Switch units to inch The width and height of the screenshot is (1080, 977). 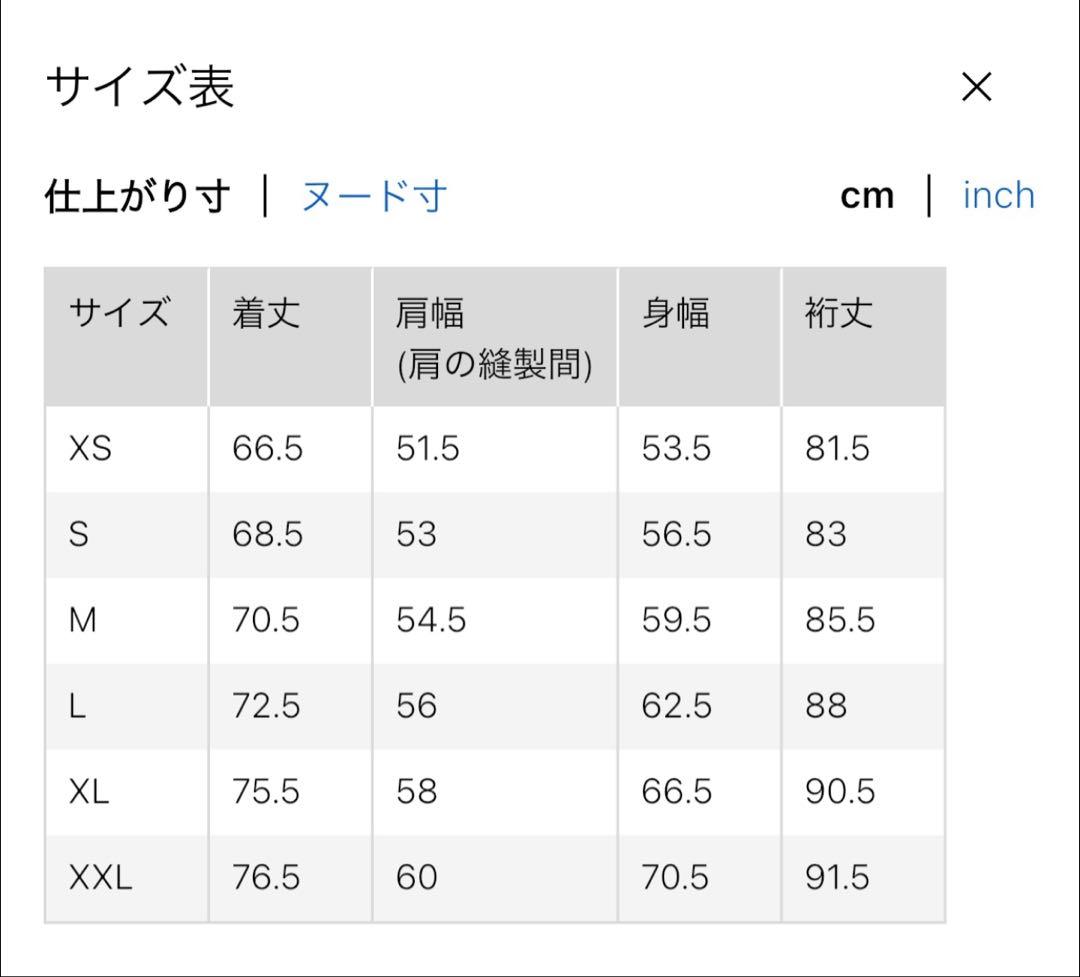[997, 194]
